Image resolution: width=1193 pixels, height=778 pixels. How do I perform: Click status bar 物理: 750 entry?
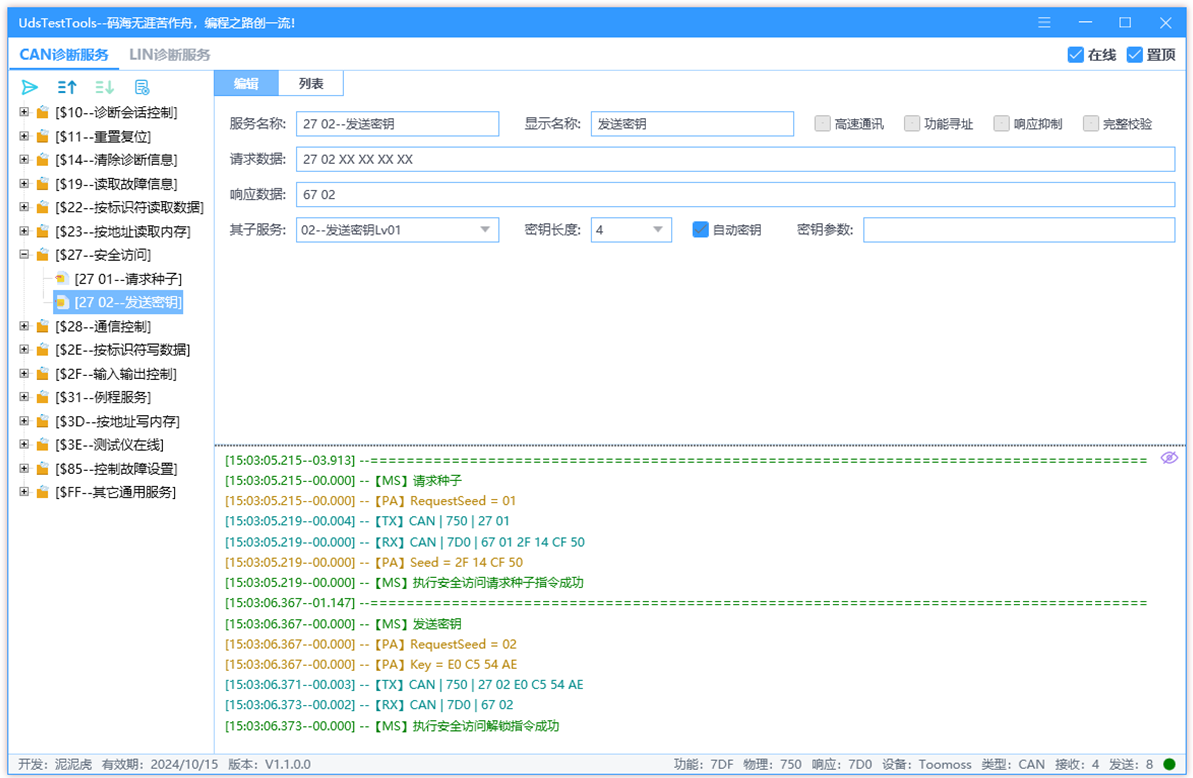point(771,764)
